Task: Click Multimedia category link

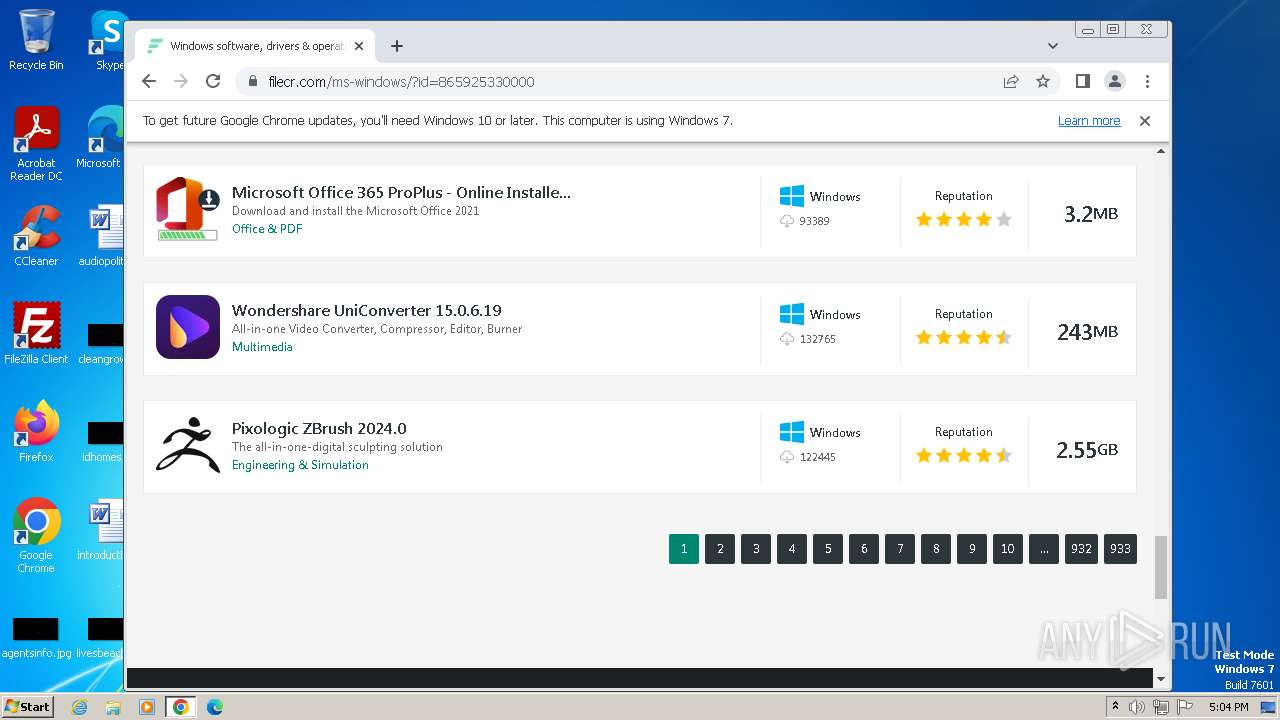Action: (x=262, y=347)
